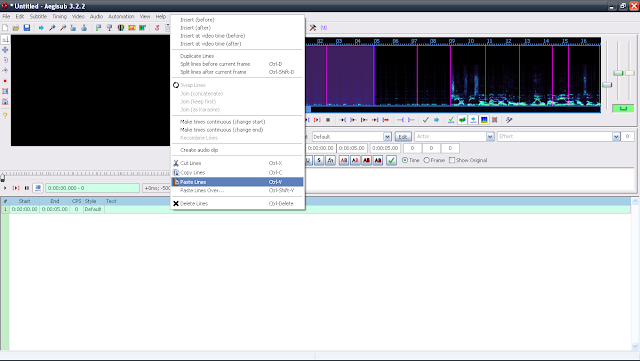640x361 pixels.
Task: Click the New Subtitles toolbar icon
Action: click(5, 28)
